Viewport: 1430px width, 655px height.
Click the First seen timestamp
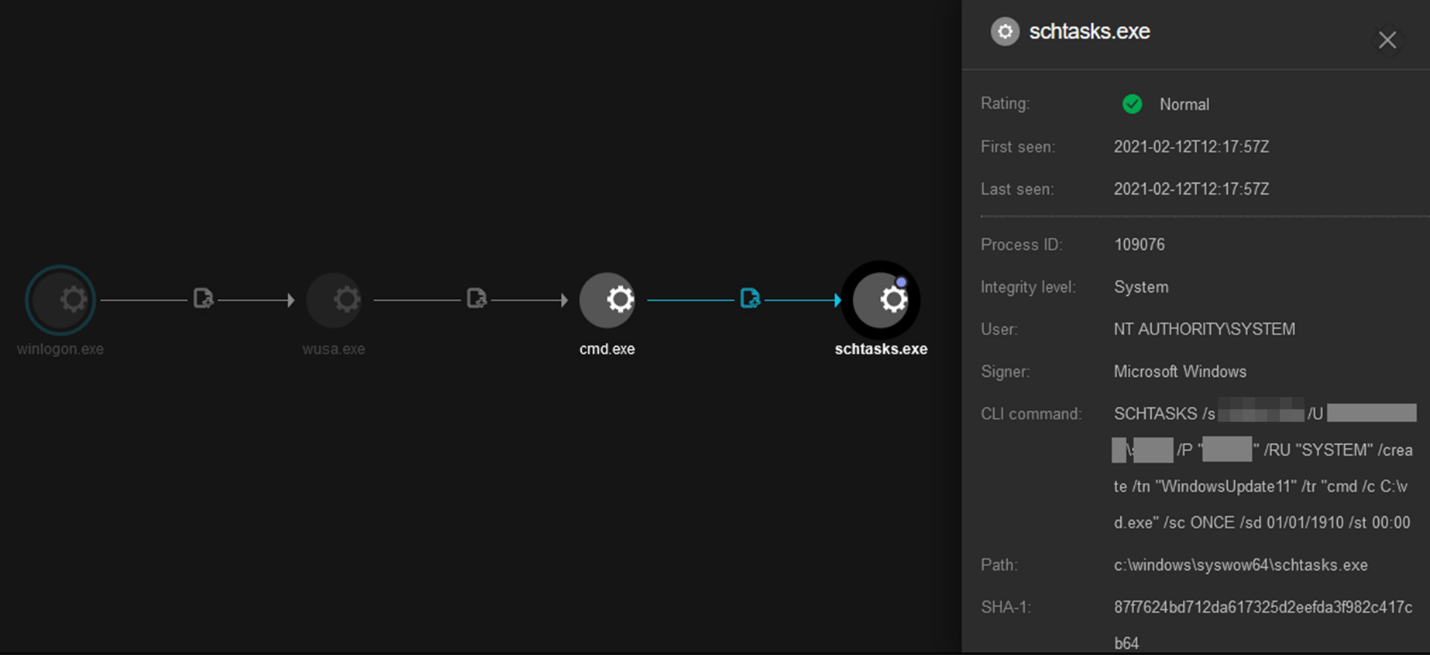[1191, 147]
